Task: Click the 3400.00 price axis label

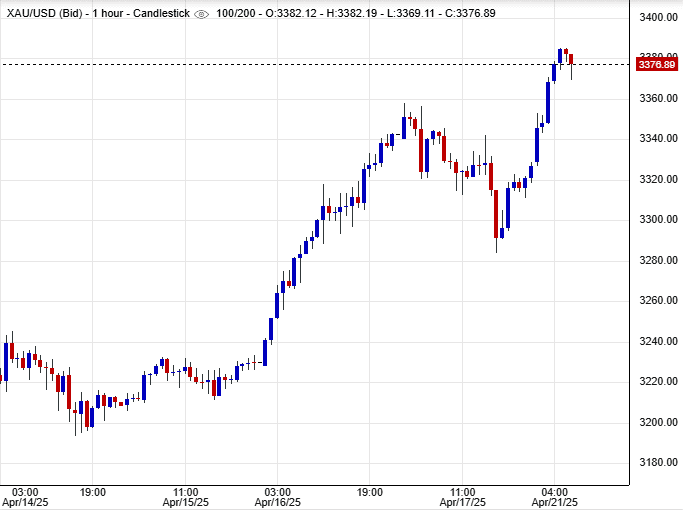Action: [658, 17]
